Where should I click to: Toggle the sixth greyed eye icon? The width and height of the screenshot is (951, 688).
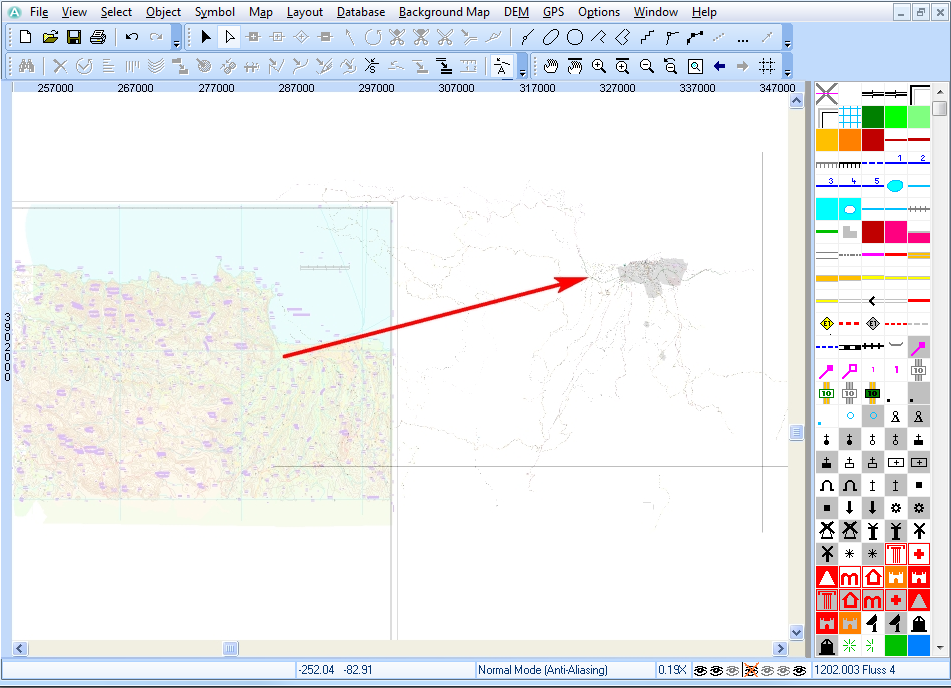click(784, 670)
